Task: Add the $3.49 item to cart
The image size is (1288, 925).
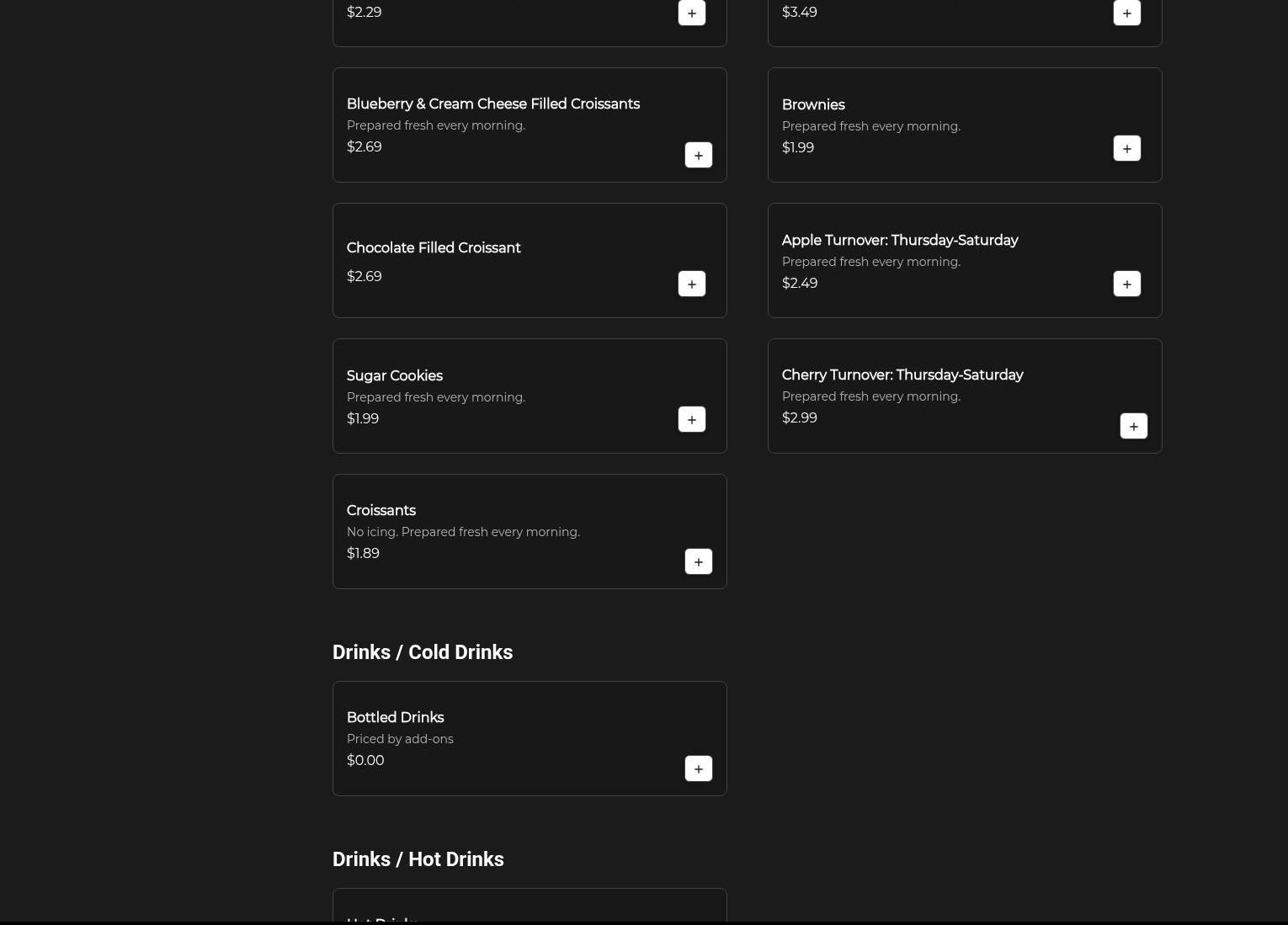Action: click(x=1126, y=13)
